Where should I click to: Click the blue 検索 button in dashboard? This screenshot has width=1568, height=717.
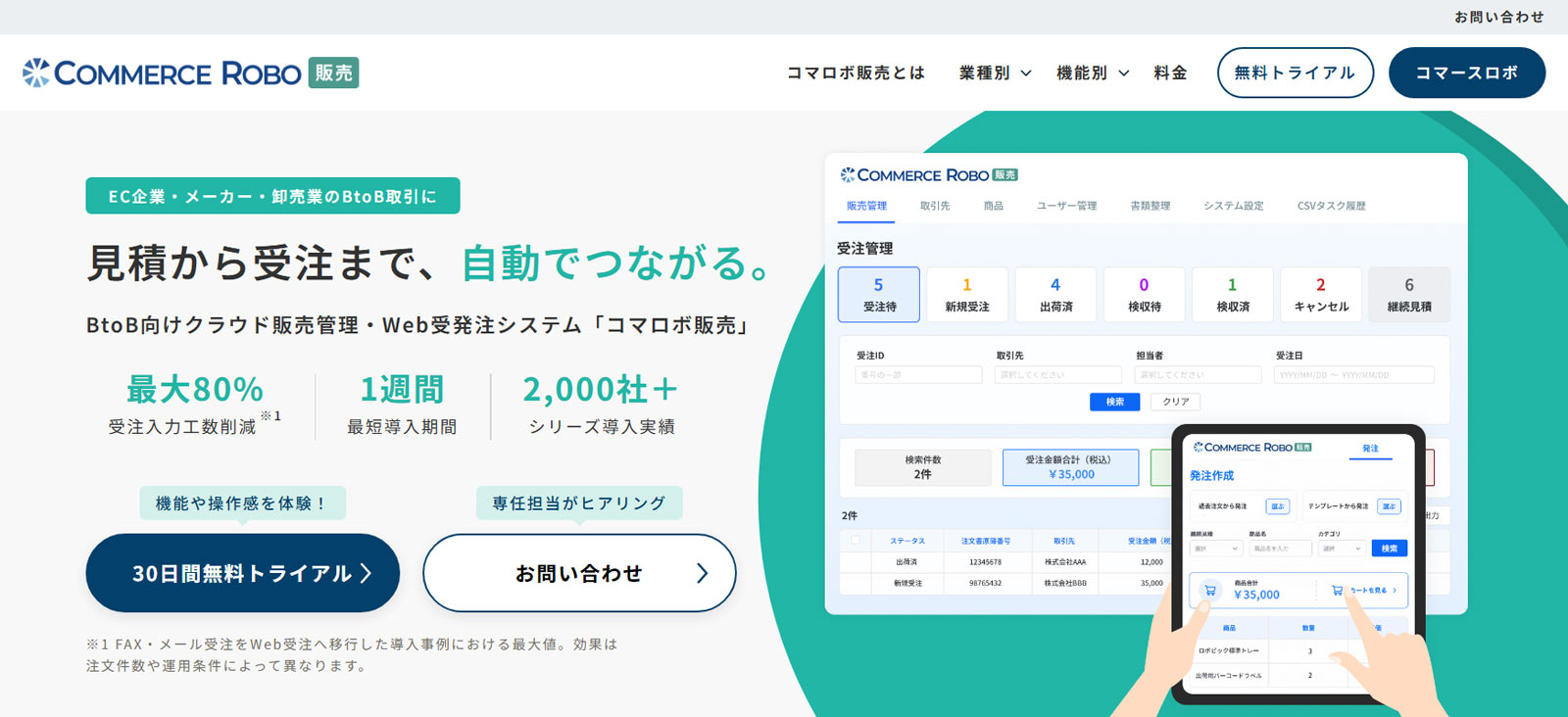click(1115, 402)
